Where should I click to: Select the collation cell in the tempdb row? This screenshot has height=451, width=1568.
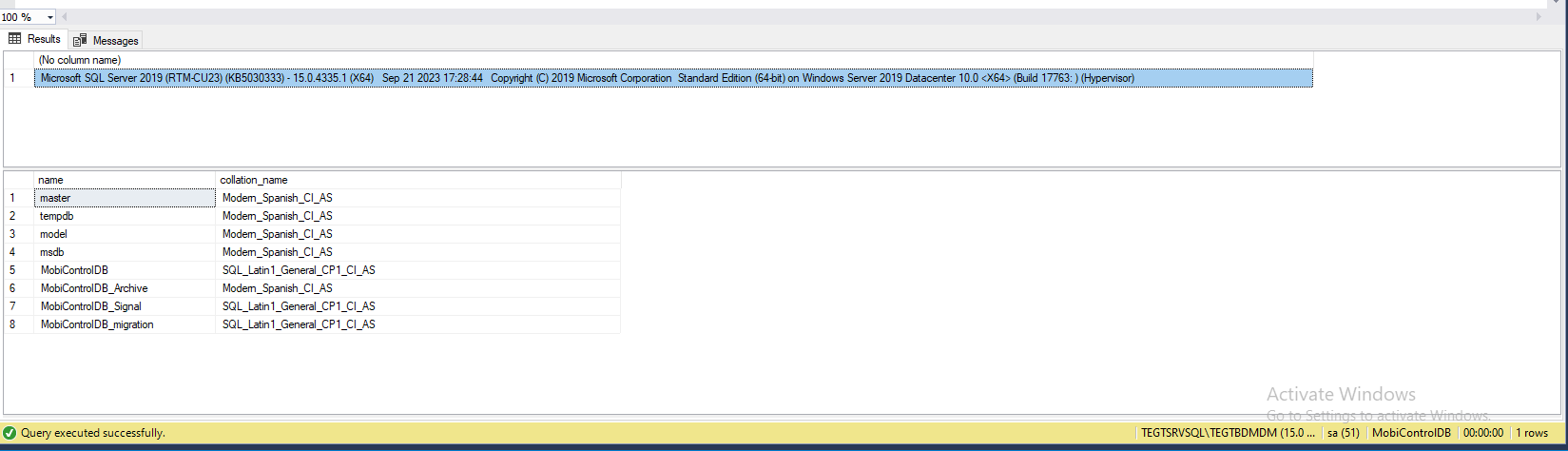pyautogui.click(x=418, y=216)
